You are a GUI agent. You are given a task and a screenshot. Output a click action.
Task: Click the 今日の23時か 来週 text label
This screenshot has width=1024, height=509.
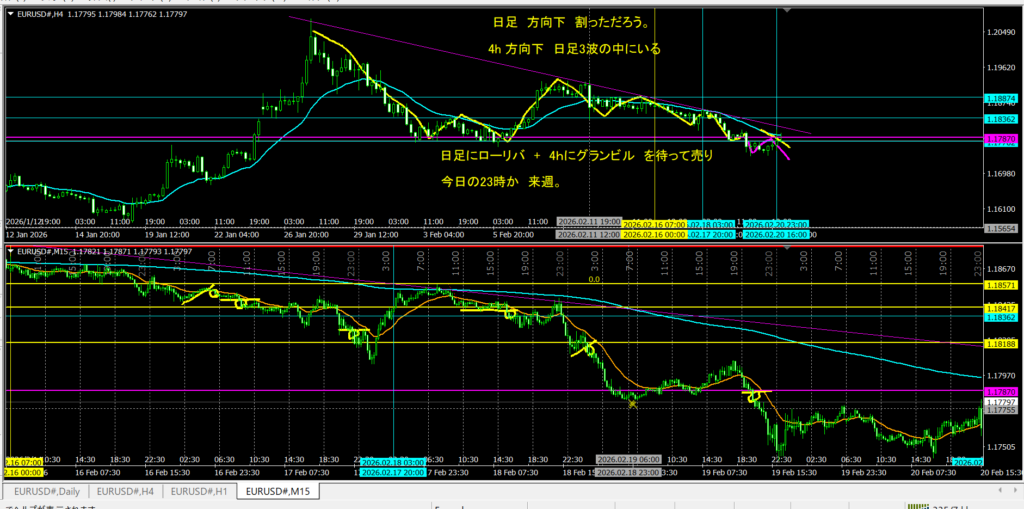pyautogui.click(x=500, y=182)
